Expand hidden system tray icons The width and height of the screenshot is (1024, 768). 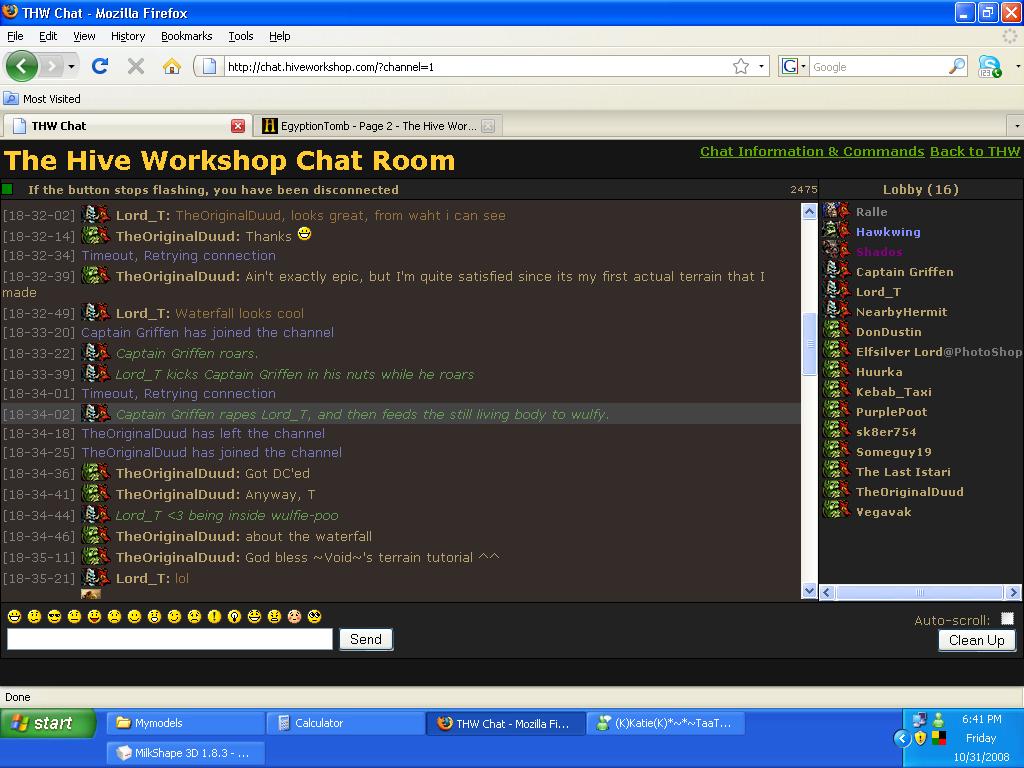902,739
